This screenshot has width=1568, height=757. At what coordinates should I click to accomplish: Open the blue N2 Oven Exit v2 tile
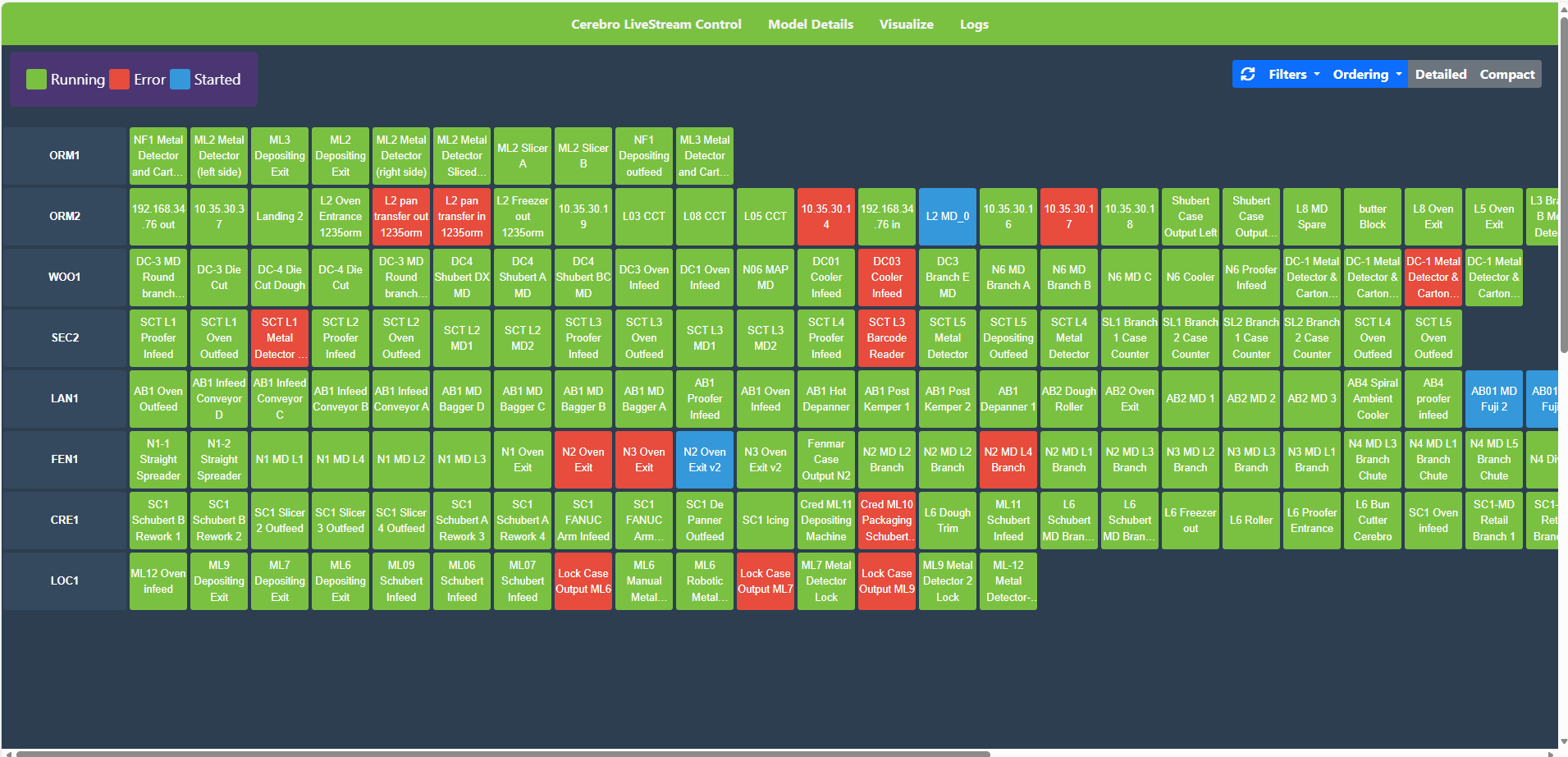click(705, 460)
